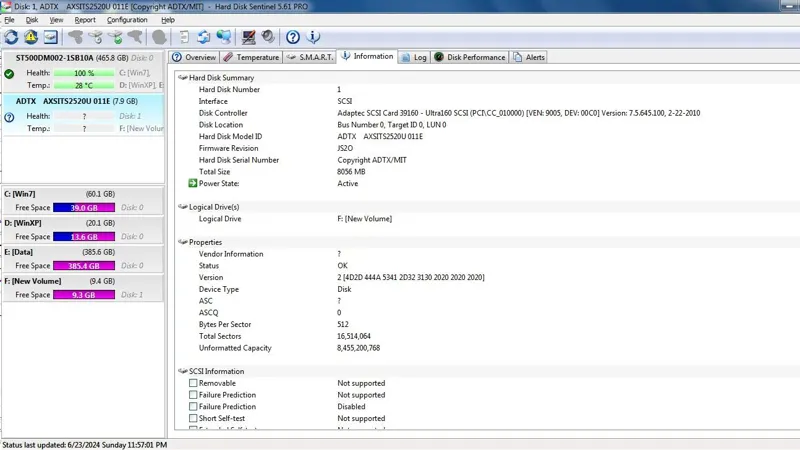Open the Configuration menu
The image size is (800, 450).
click(127, 20)
